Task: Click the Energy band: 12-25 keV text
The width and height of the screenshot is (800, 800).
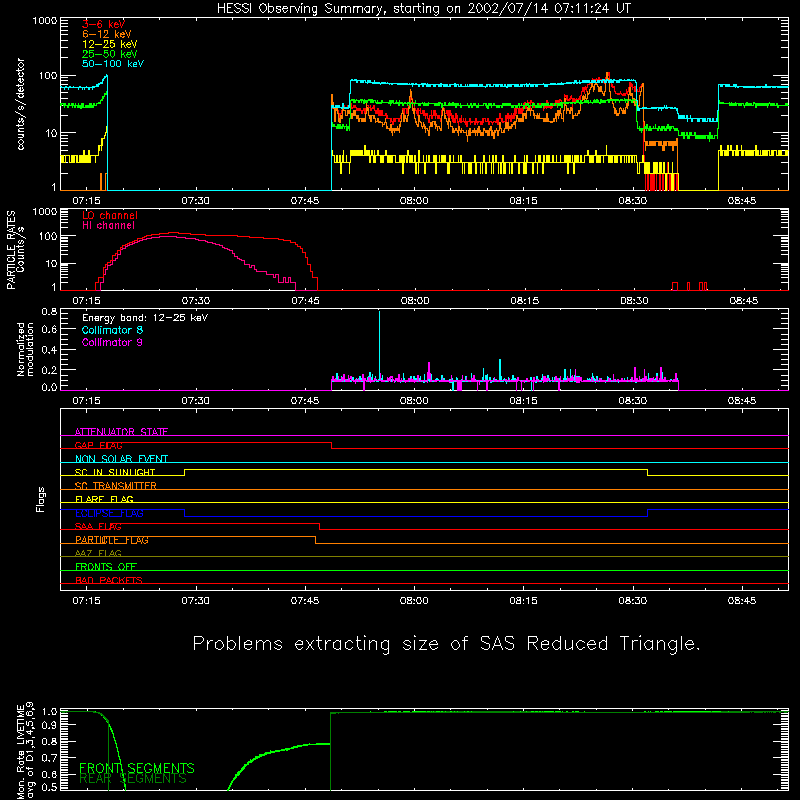Action: tap(145, 318)
